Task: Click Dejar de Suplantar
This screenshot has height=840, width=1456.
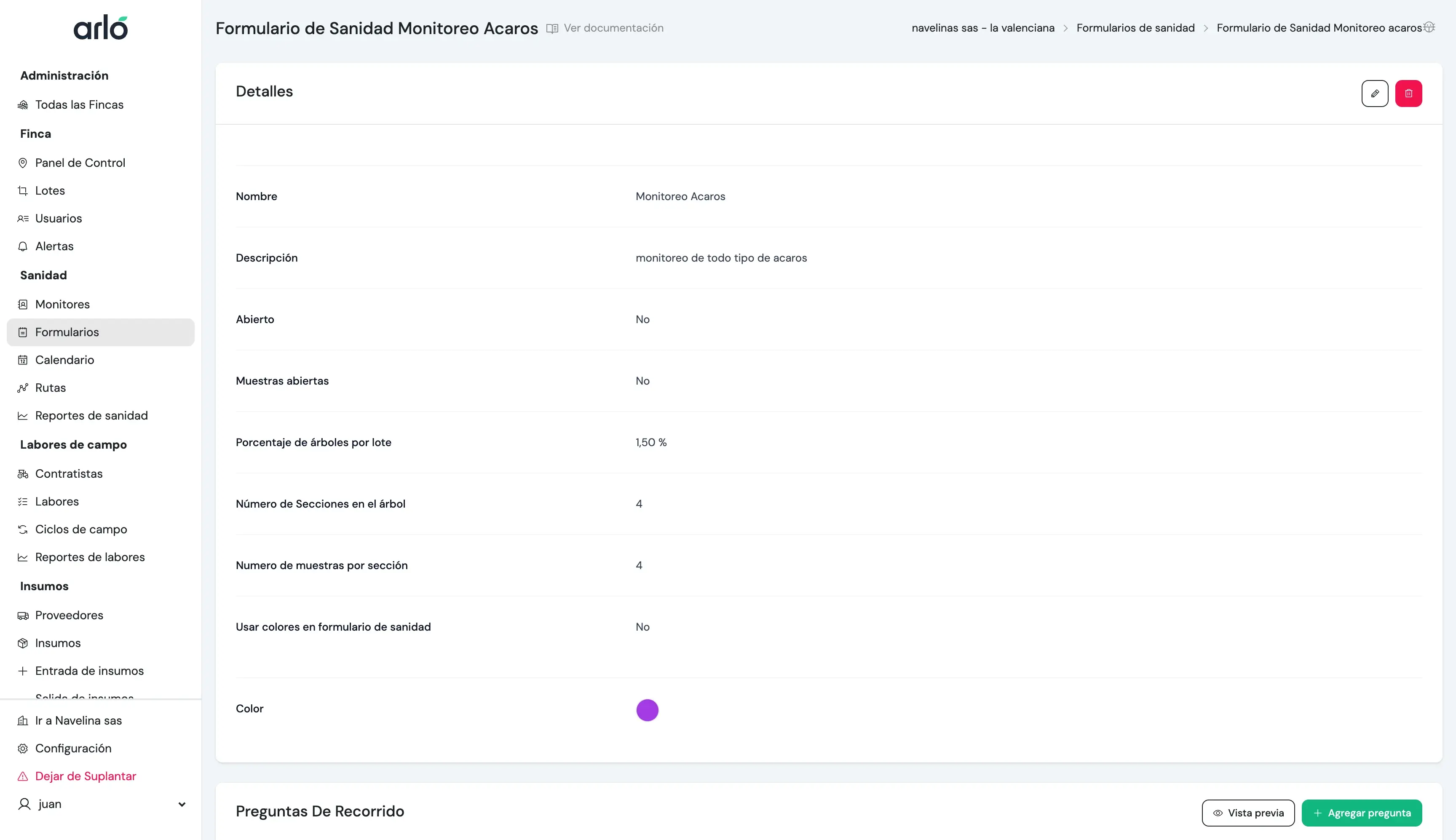Action: (x=85, y=776)
